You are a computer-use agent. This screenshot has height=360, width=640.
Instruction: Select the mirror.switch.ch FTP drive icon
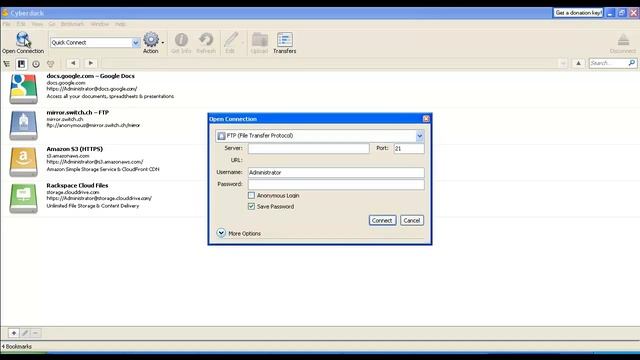pos(24,125)
